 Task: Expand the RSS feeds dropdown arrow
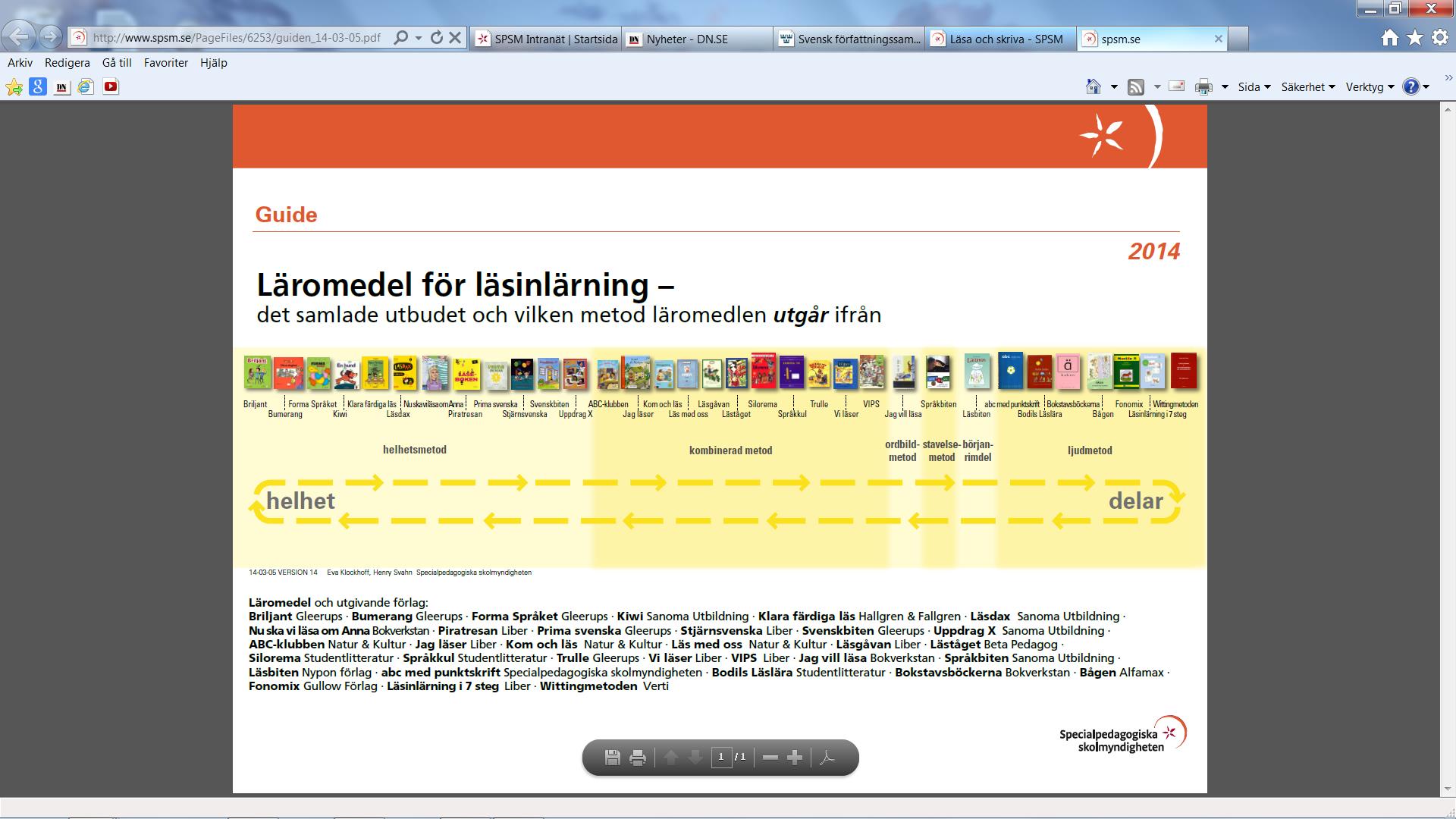click(x=1157, y=87)
